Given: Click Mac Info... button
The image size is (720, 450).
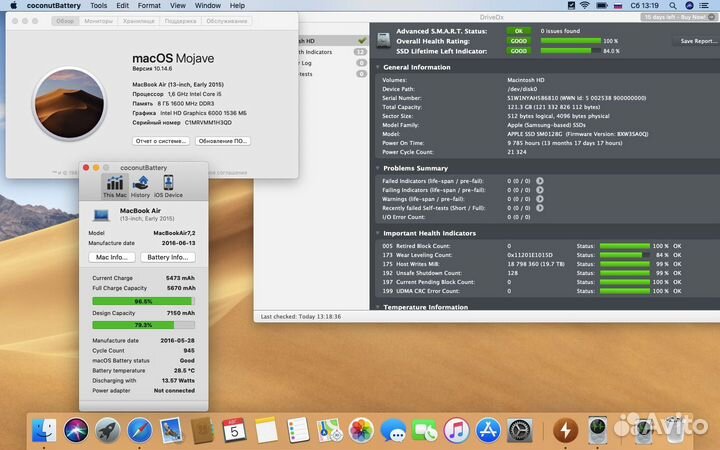Looking at the screenshot, I should coord(112,257).
